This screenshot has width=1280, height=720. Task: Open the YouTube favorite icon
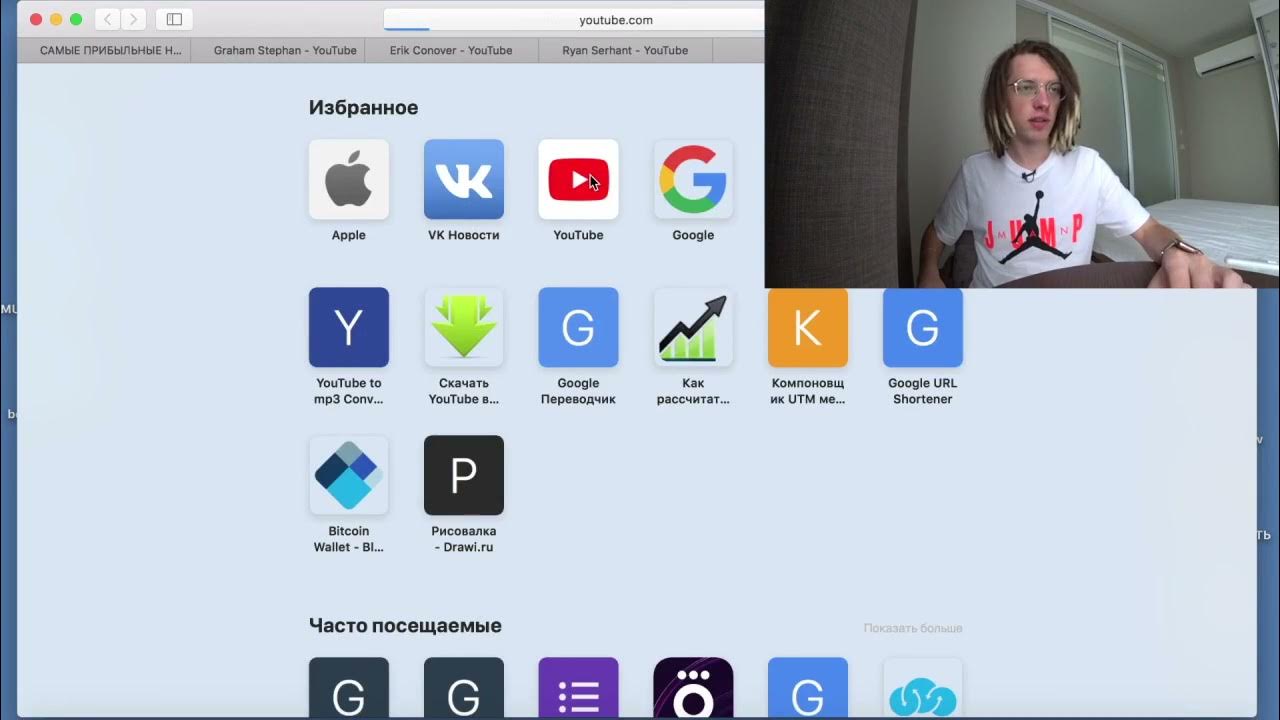tap(578, 179)
